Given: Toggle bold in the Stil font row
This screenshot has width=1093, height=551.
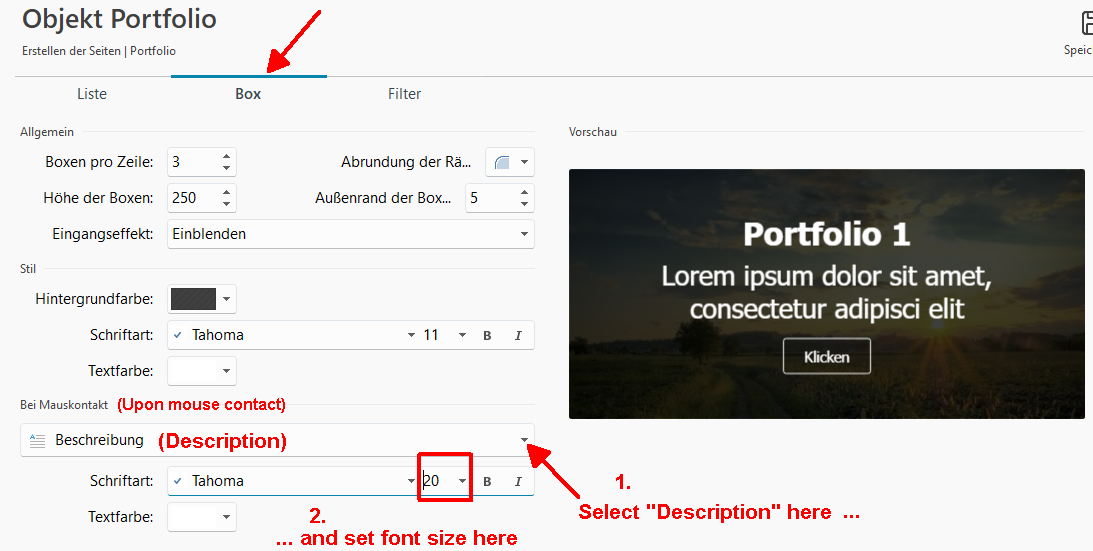Looking at the screenshot, I should 487,335.
